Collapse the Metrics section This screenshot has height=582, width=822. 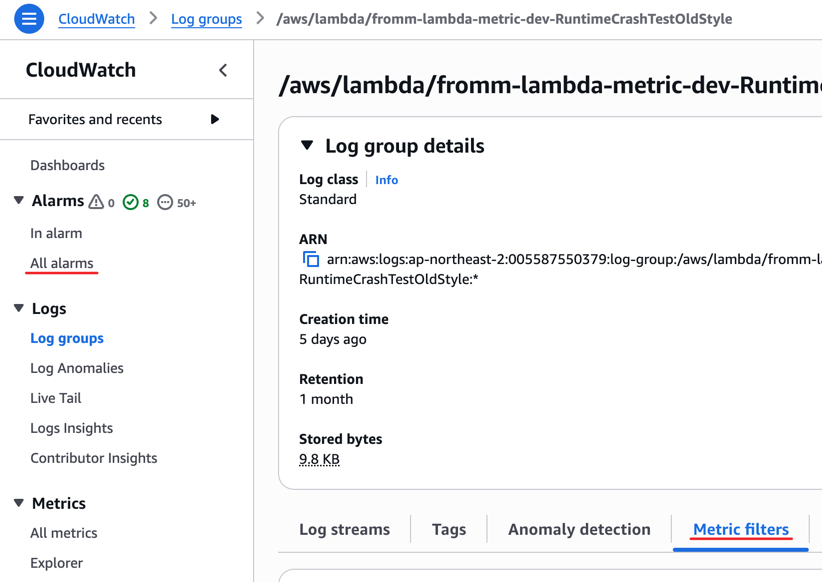[x=19, y=503]
